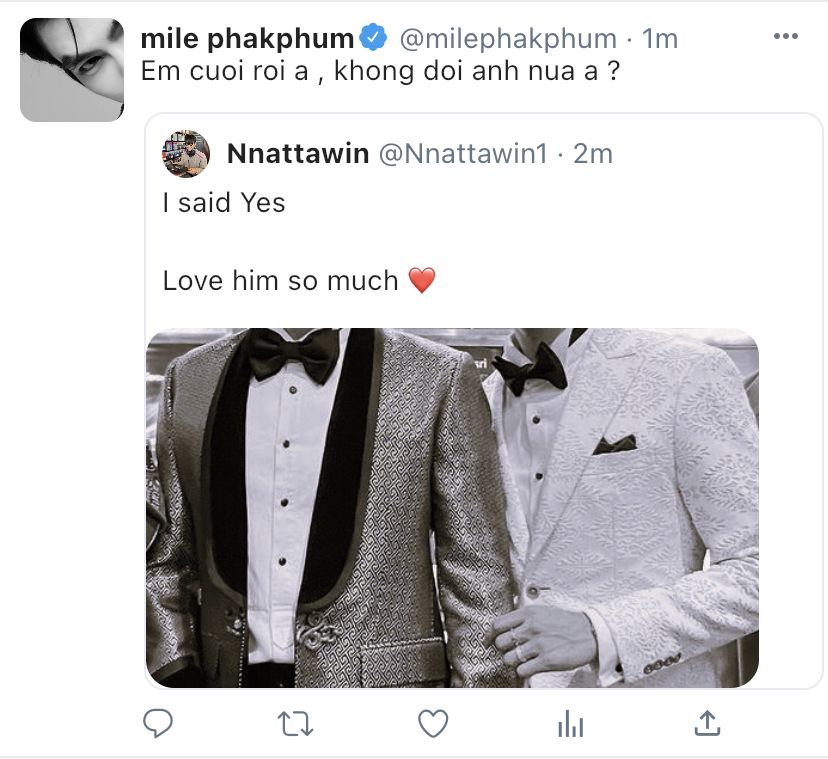This screenshot has height=759, width=828.
Task: Click the blue verified badge
Action: [x=374, y=39]
